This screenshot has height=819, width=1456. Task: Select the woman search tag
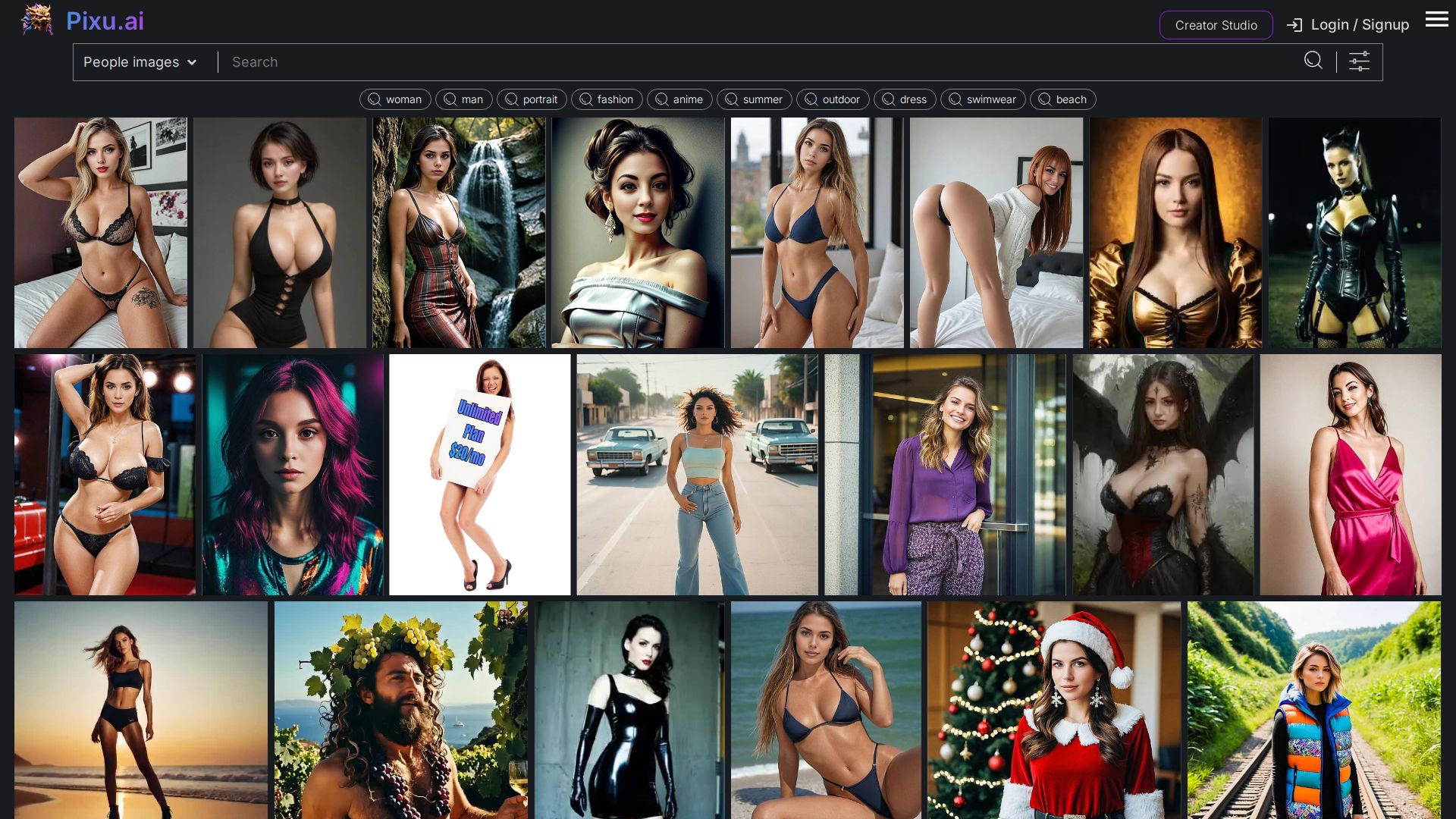click(x=395, y=99)
